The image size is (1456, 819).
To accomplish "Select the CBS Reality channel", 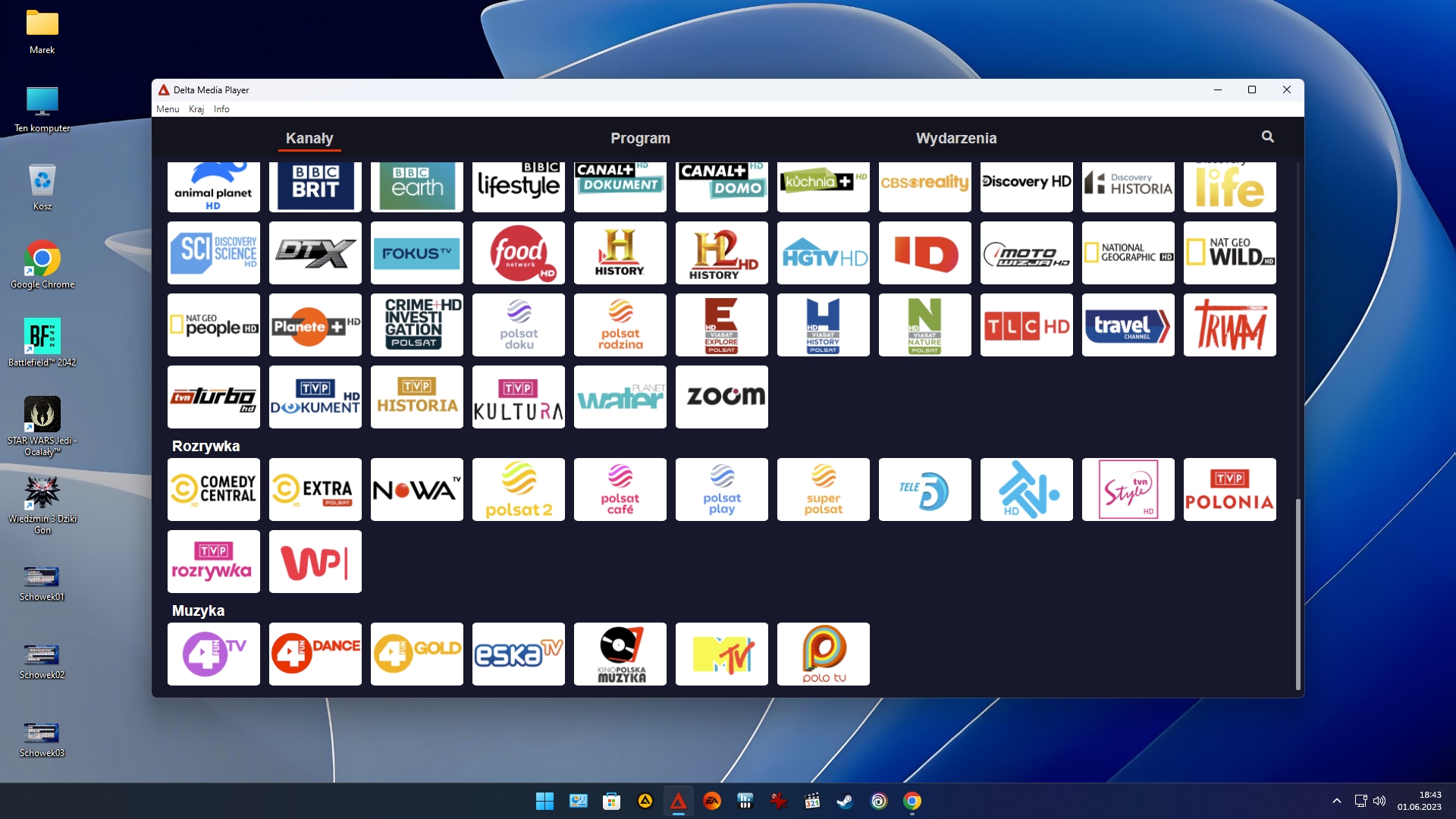I will [924, 187].
